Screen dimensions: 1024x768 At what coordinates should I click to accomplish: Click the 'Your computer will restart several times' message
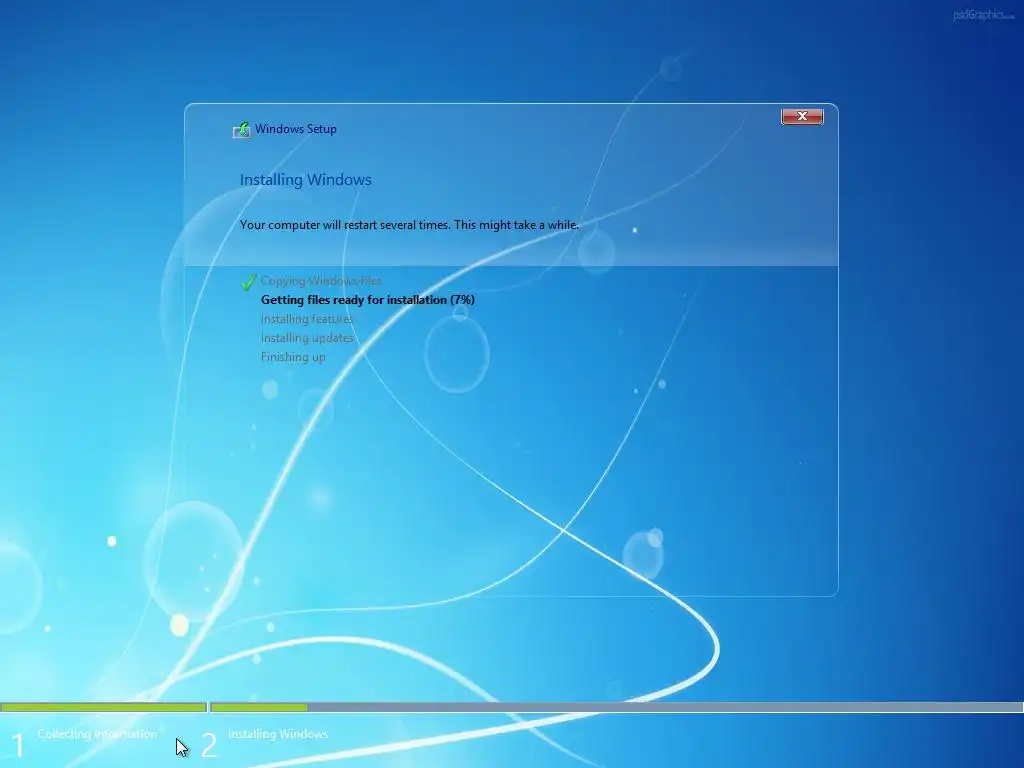[409, 225]
